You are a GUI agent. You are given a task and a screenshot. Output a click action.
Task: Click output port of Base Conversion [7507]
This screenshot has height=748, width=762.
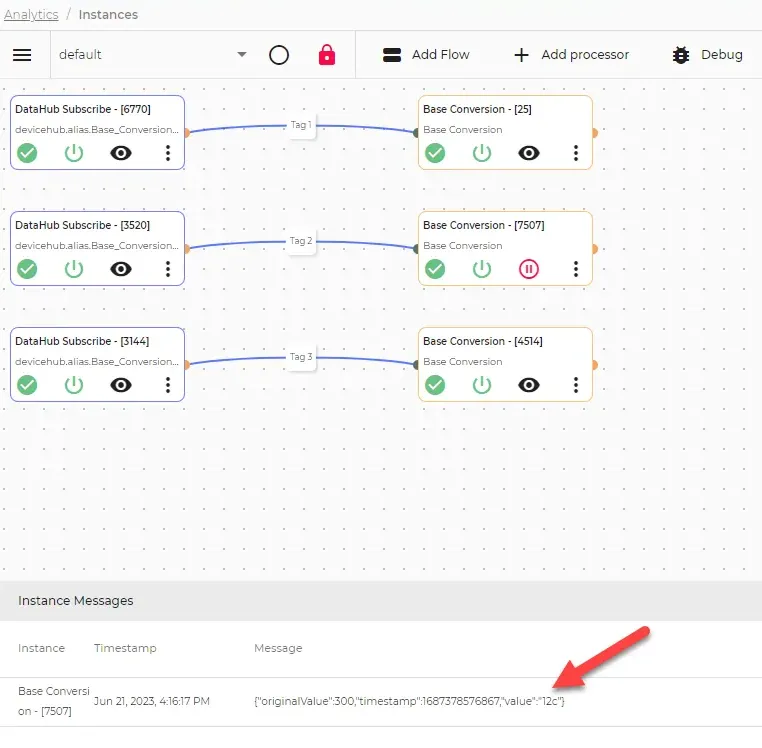click(x=594, y=249)
